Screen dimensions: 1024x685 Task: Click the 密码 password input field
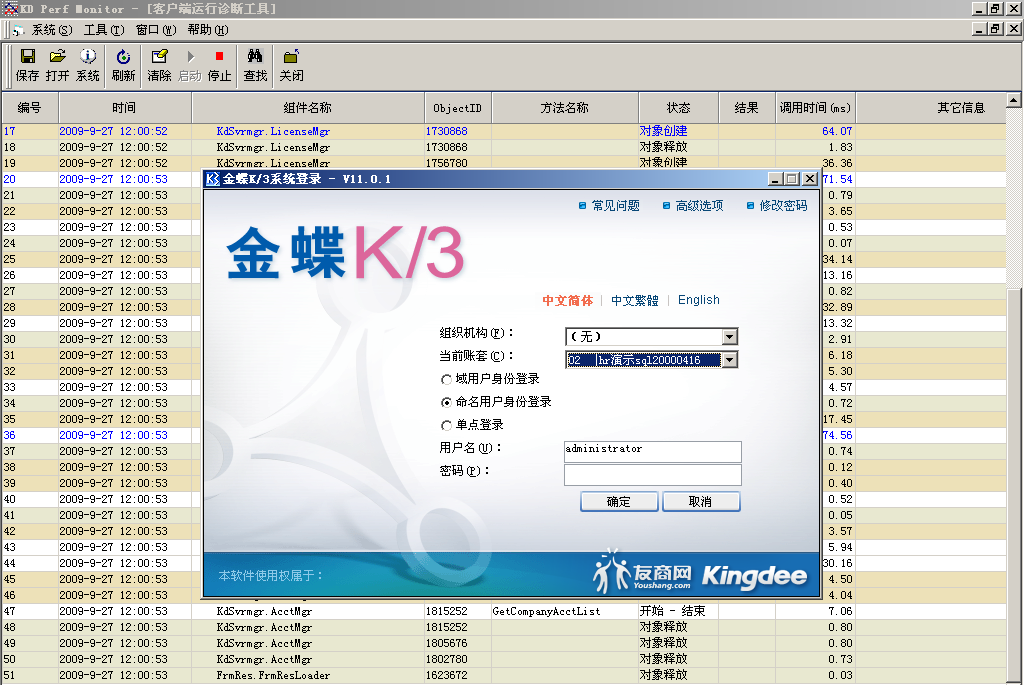pyautogui.click(x=652, y=474)
